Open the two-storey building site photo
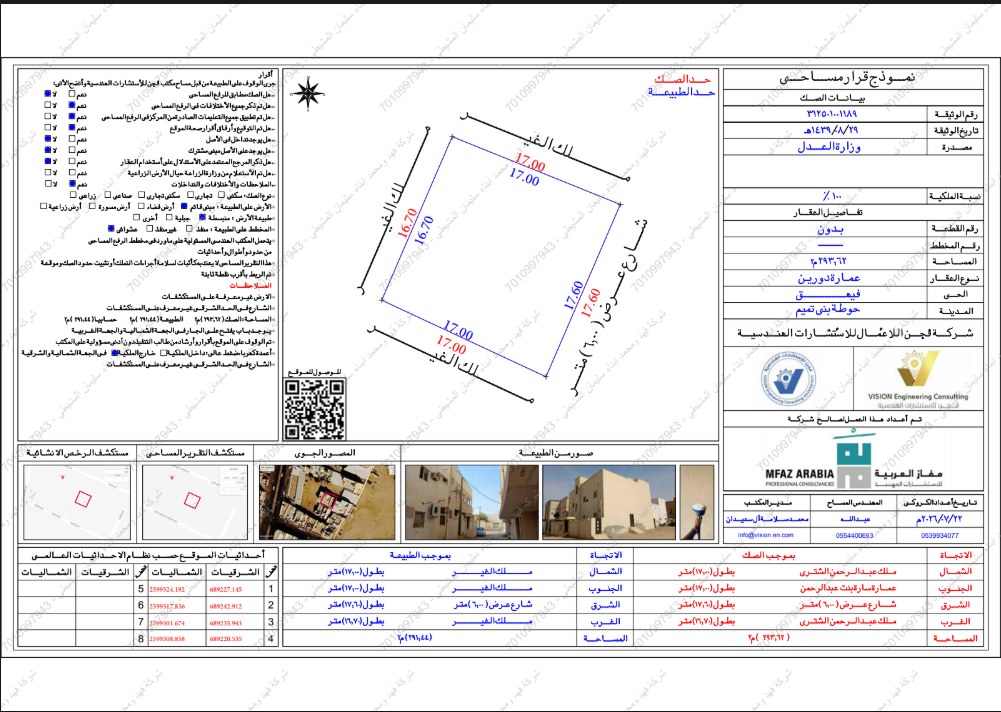1001x712 pixels. [608, 503]
